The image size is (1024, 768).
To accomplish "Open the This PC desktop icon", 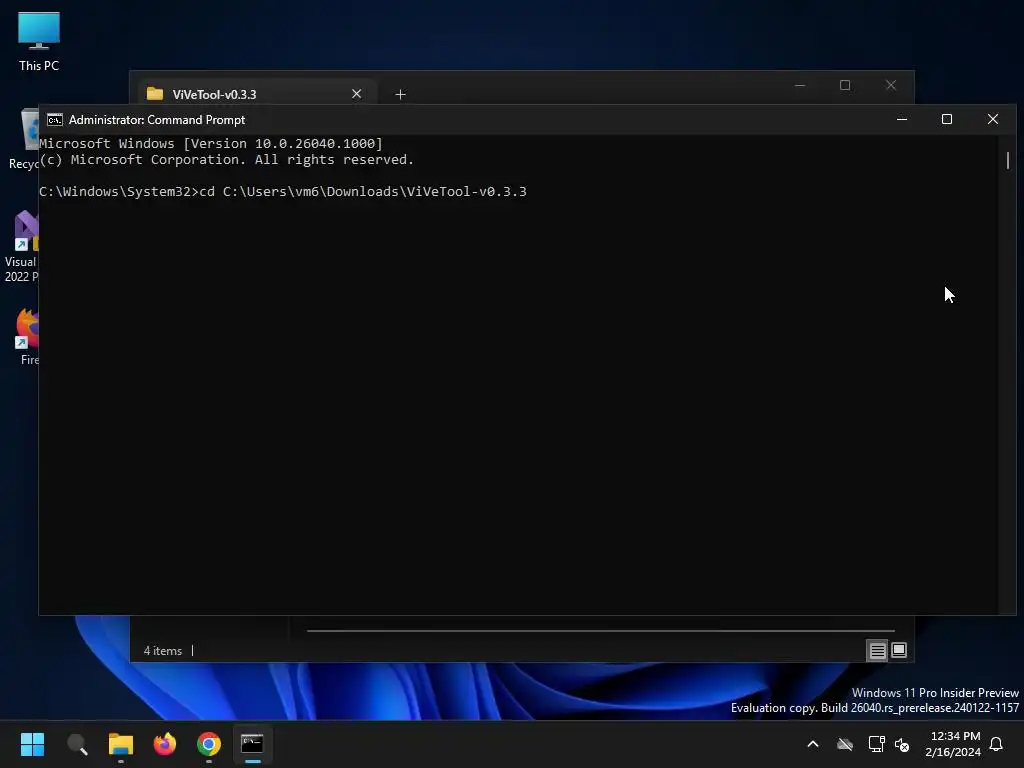I will tap(39, 42).
